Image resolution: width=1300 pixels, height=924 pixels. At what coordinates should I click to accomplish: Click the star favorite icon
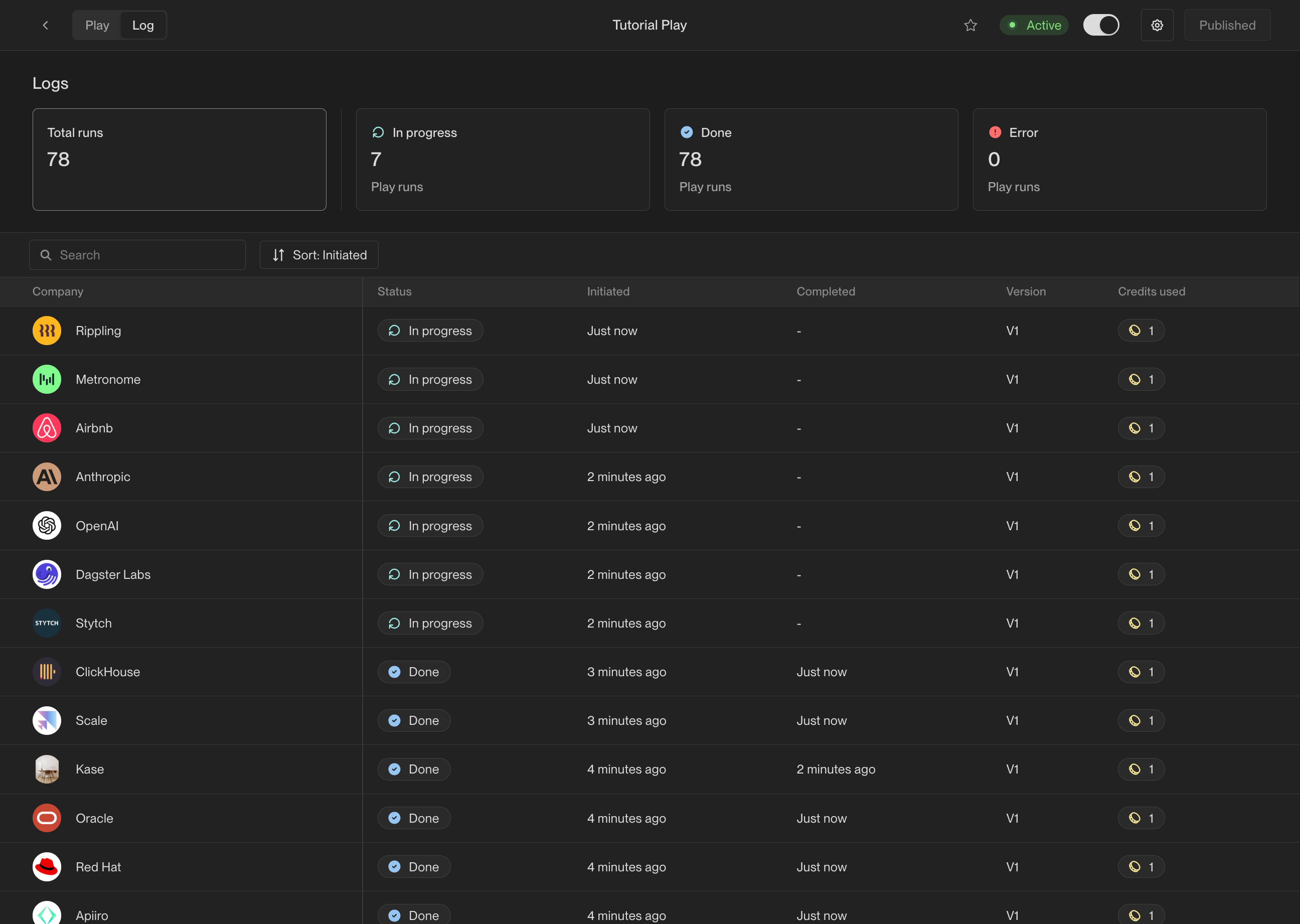tap(970, 25)
